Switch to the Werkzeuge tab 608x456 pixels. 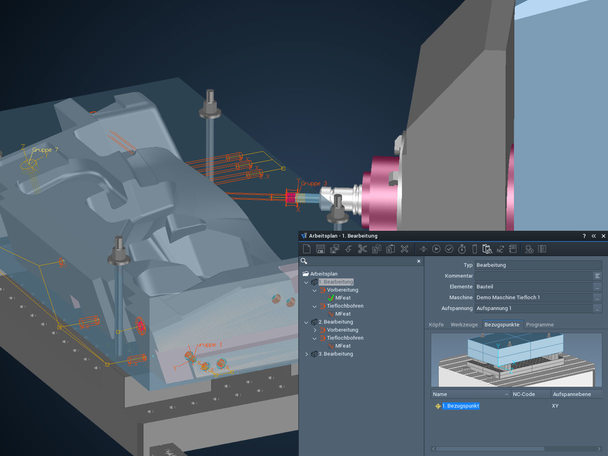click(x=464, y=325)
